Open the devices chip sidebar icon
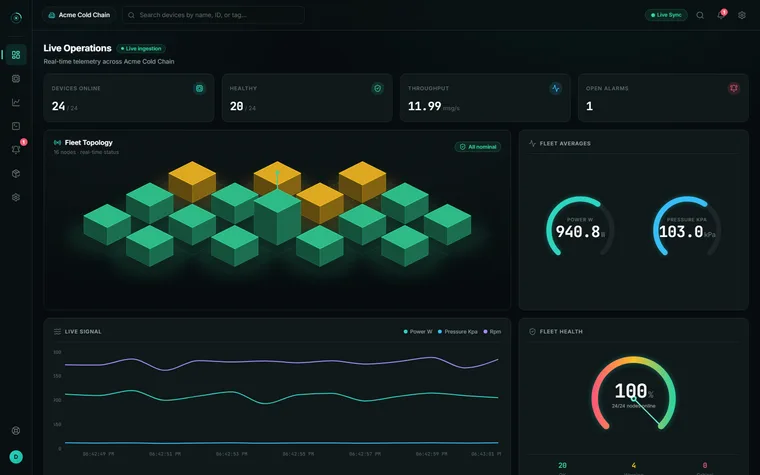Image resolution: width=760 pixels, height=475 pixels. 16,79
